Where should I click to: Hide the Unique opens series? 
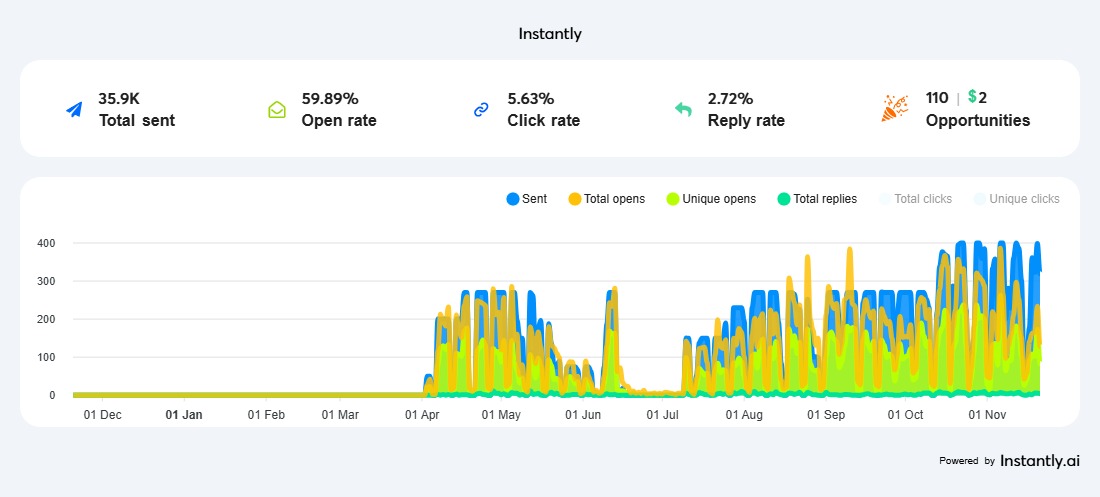pos(711,199)
